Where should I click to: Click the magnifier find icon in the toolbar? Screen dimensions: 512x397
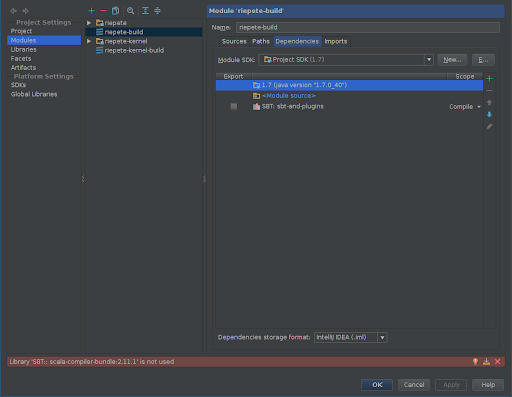click(x=131, y=11)
